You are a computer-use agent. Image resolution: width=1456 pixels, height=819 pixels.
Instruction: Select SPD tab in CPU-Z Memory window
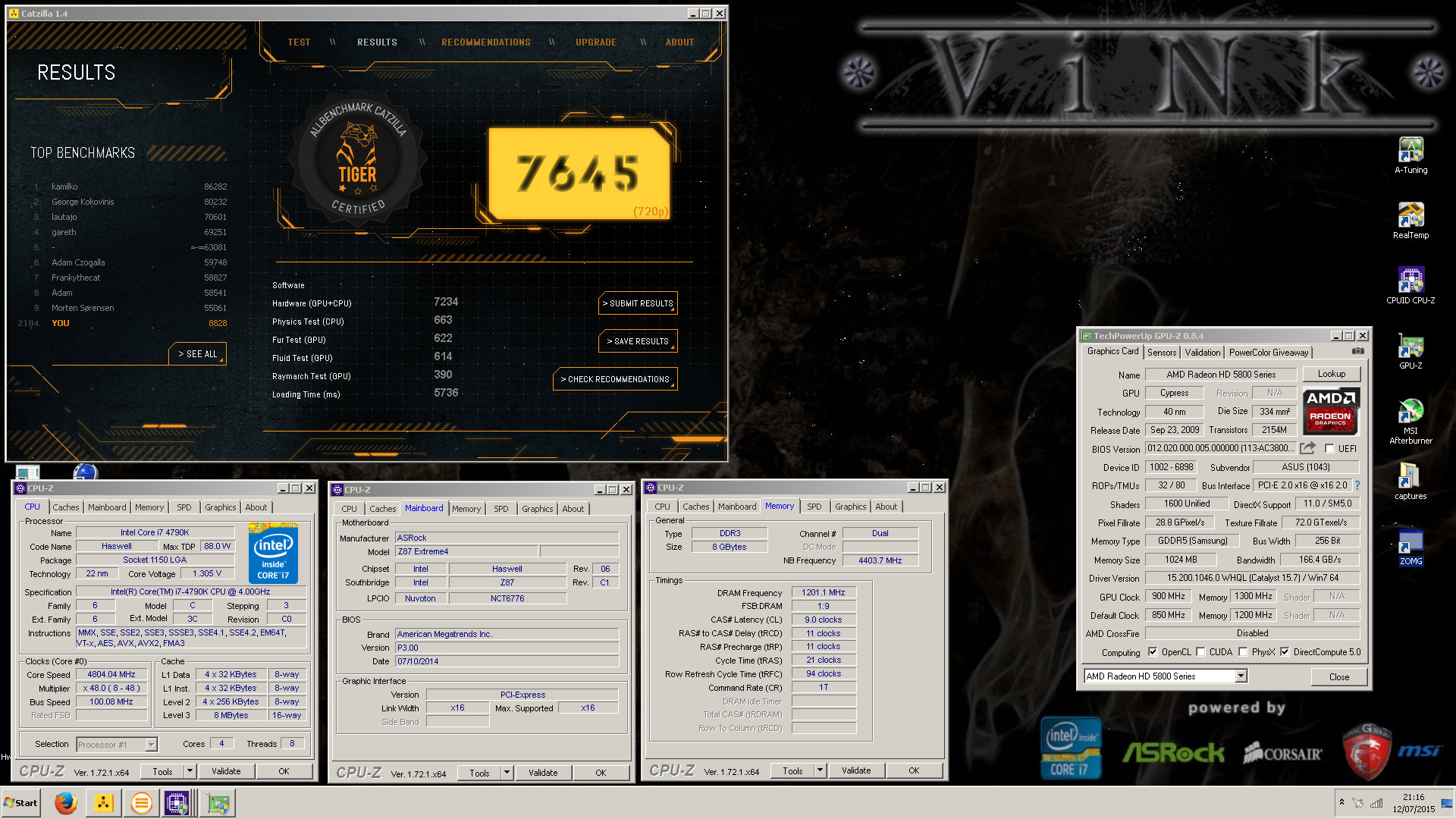(x=814, y=507)
